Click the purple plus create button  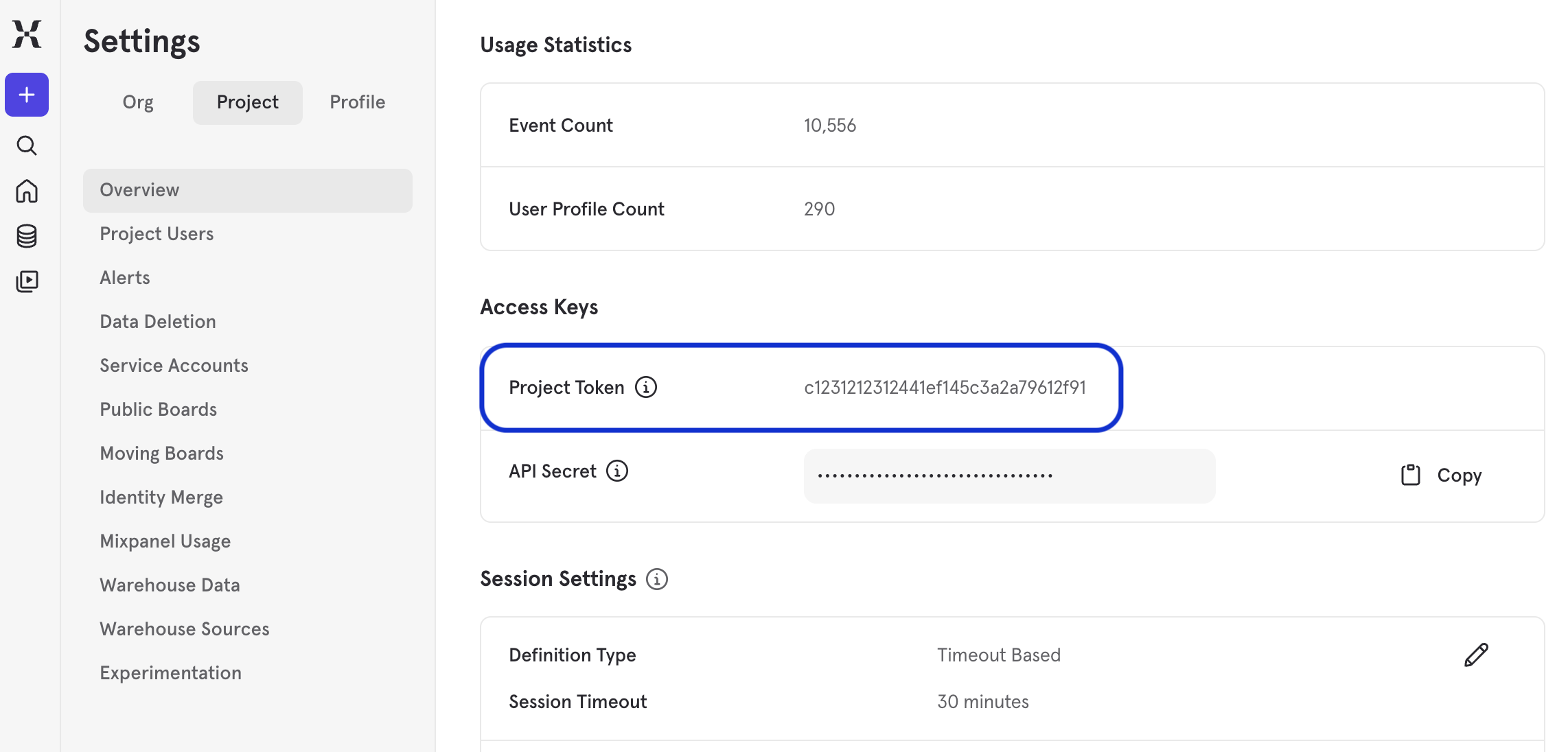point(27,95)
